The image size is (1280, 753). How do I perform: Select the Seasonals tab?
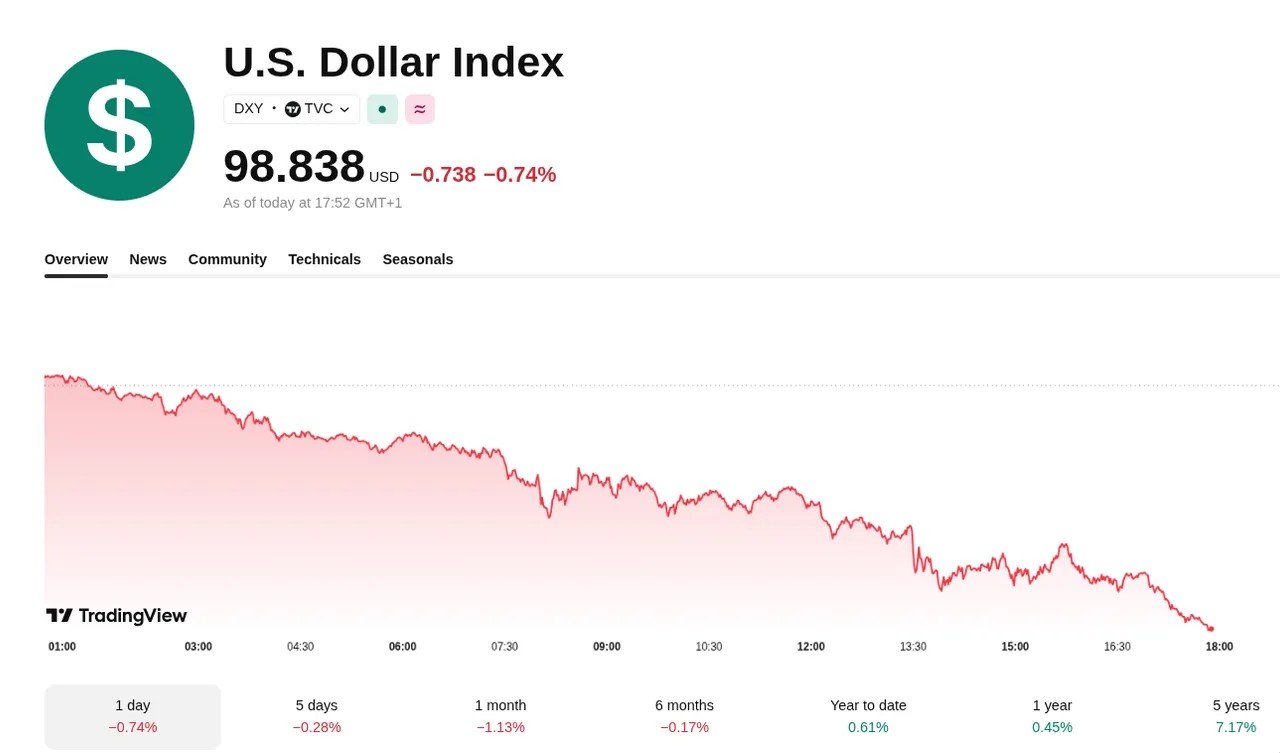coord(418,259)
